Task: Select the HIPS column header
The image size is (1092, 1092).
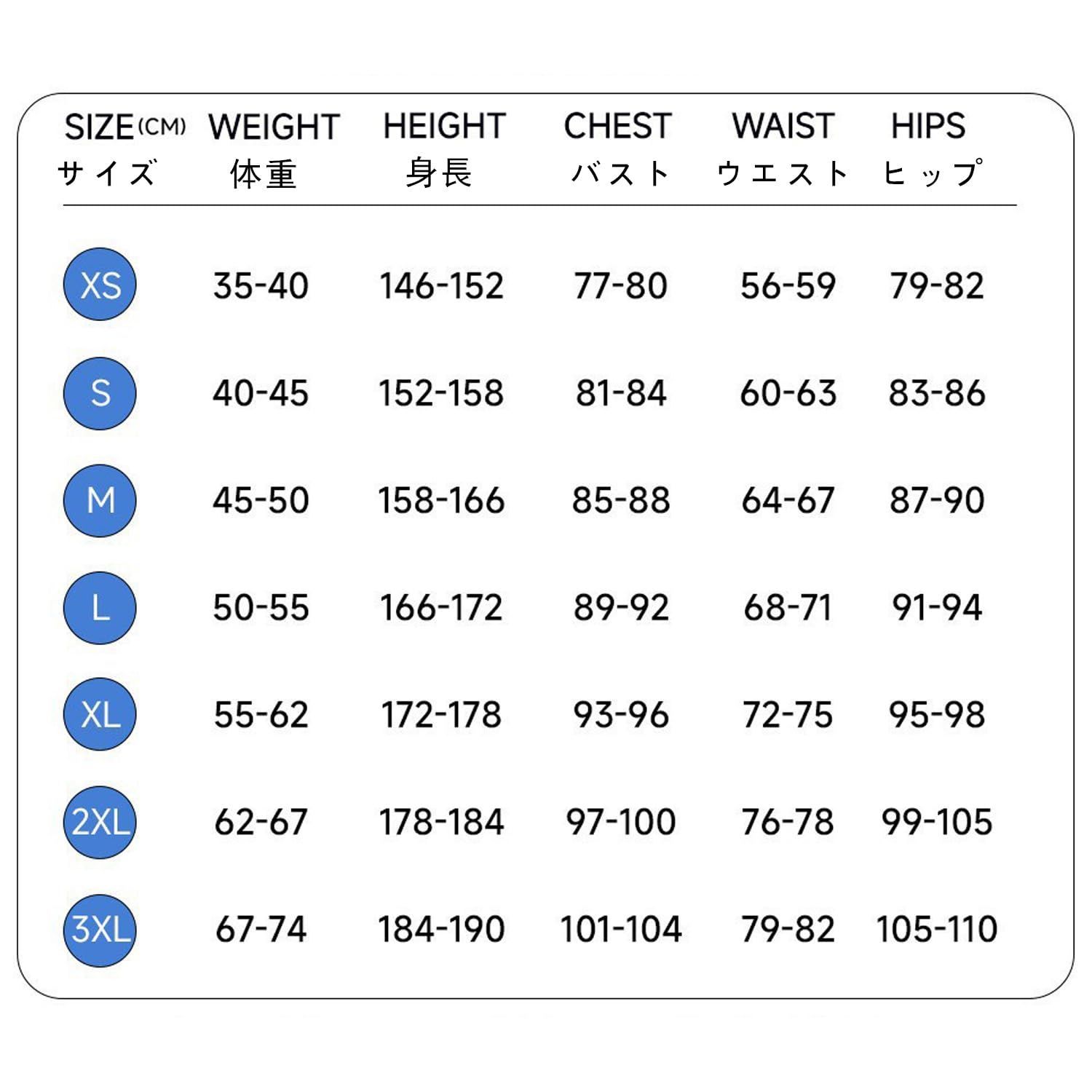Action: tap(928, 127)
